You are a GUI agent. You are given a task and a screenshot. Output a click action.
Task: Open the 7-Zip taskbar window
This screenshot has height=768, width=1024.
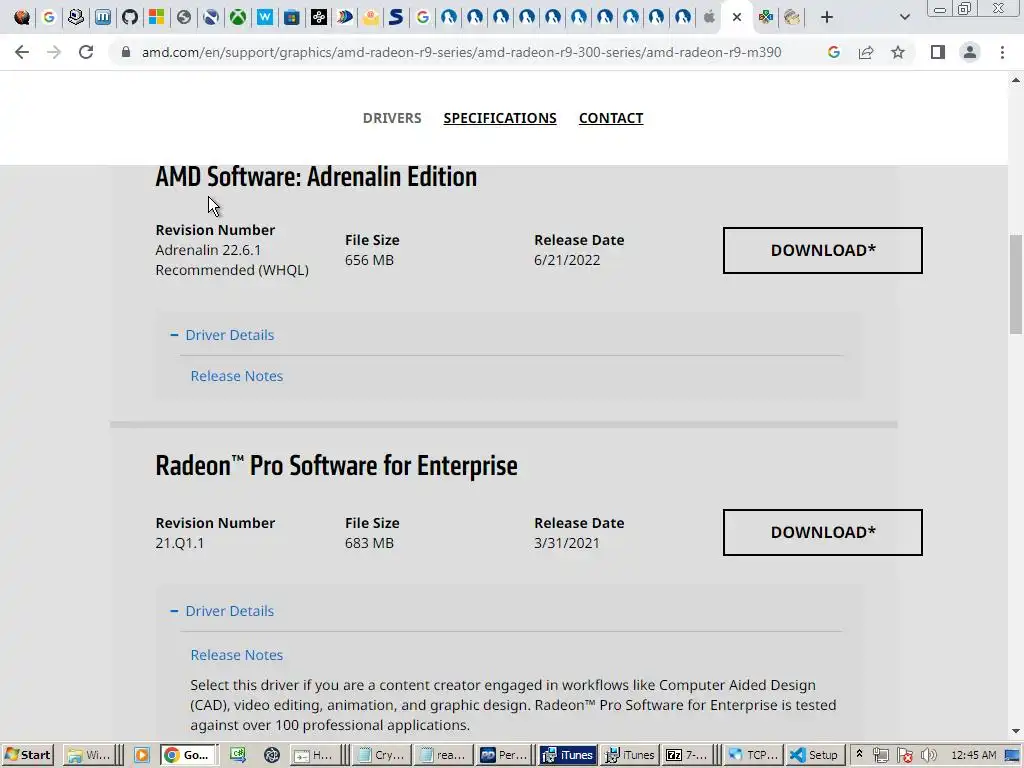tap(687, 755)
